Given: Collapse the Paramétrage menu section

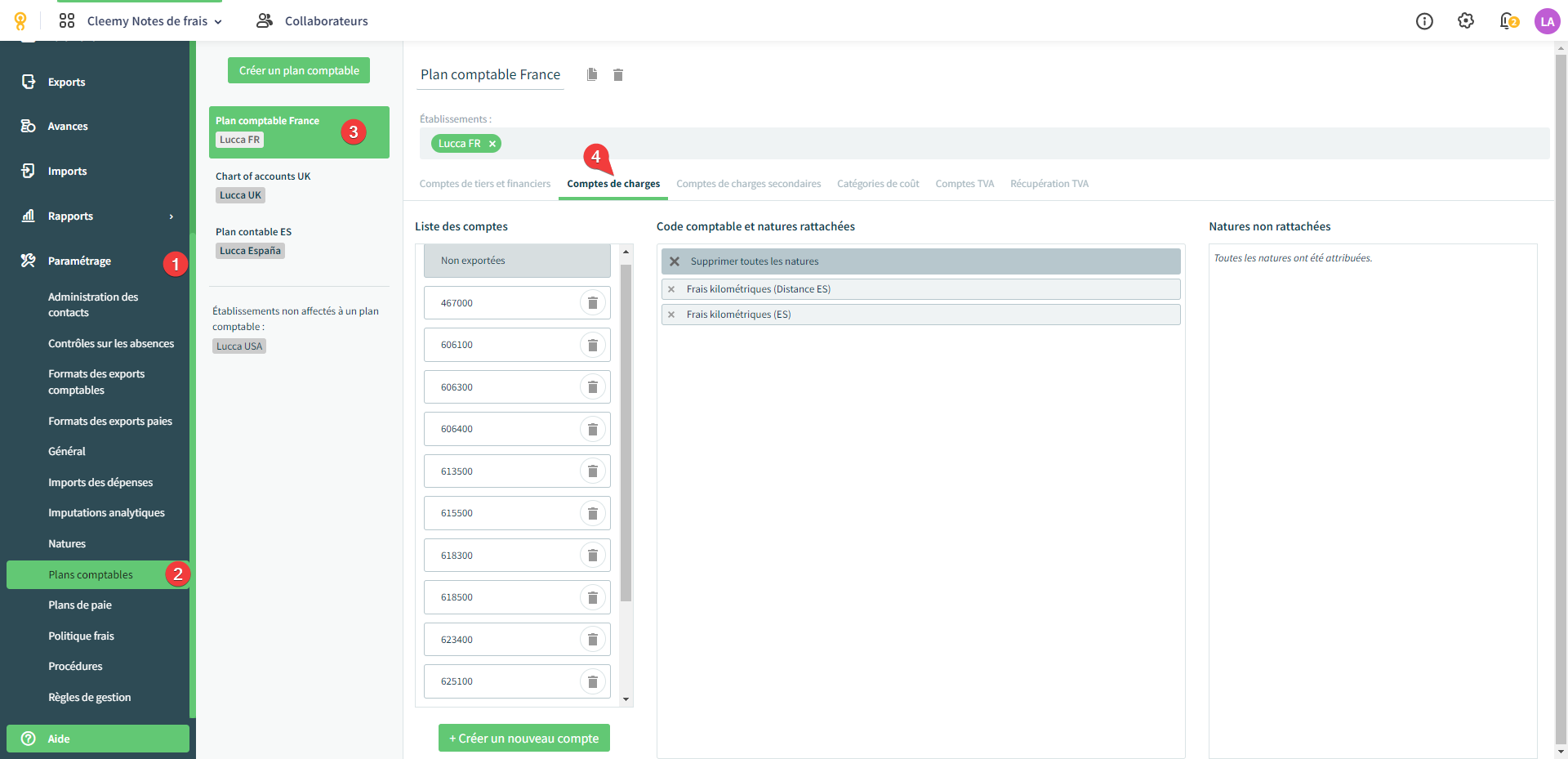Looking at the screenshot, I should 79,261.
